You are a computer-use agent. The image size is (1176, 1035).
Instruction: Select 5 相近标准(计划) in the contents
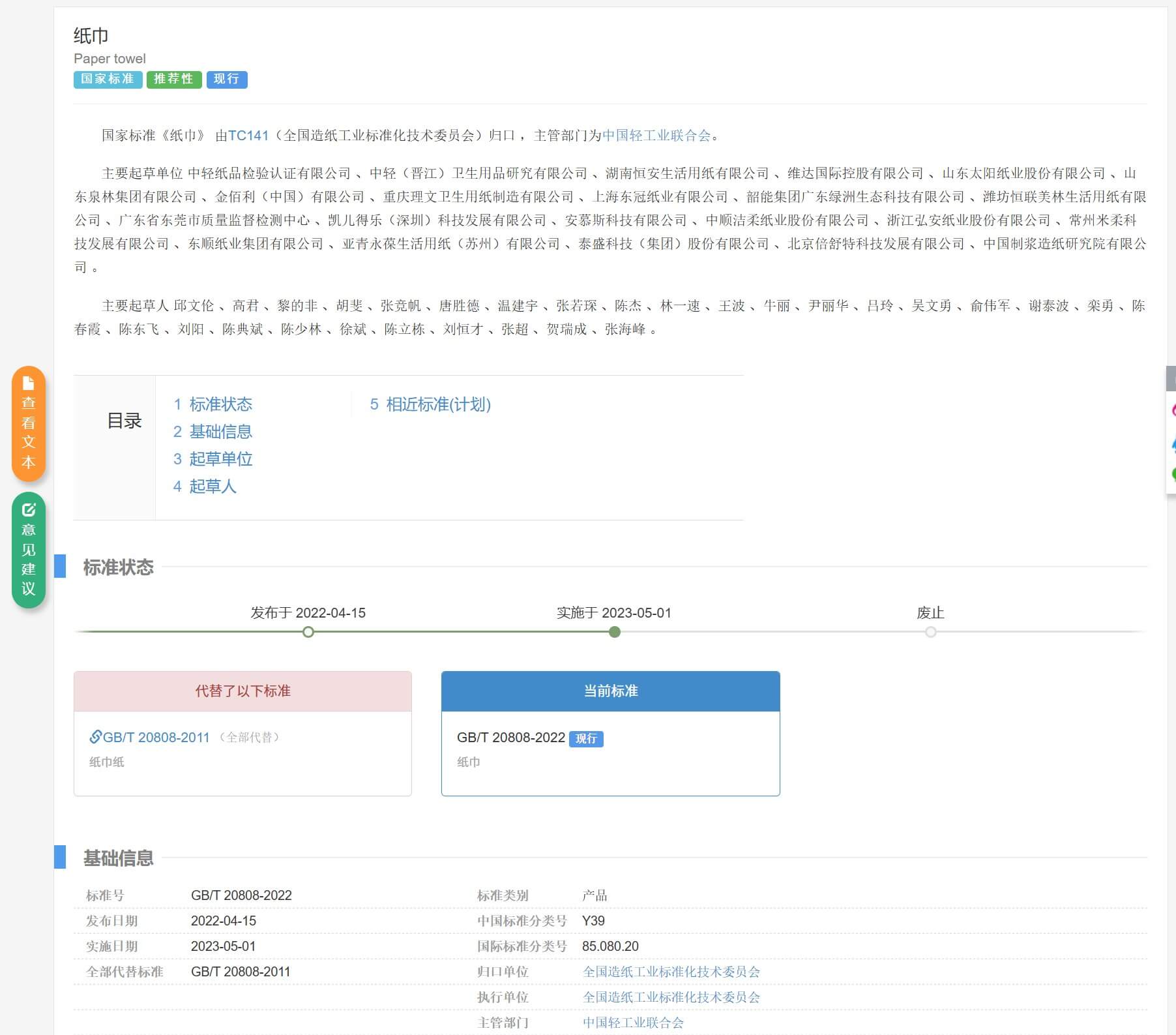pos(430,404)
